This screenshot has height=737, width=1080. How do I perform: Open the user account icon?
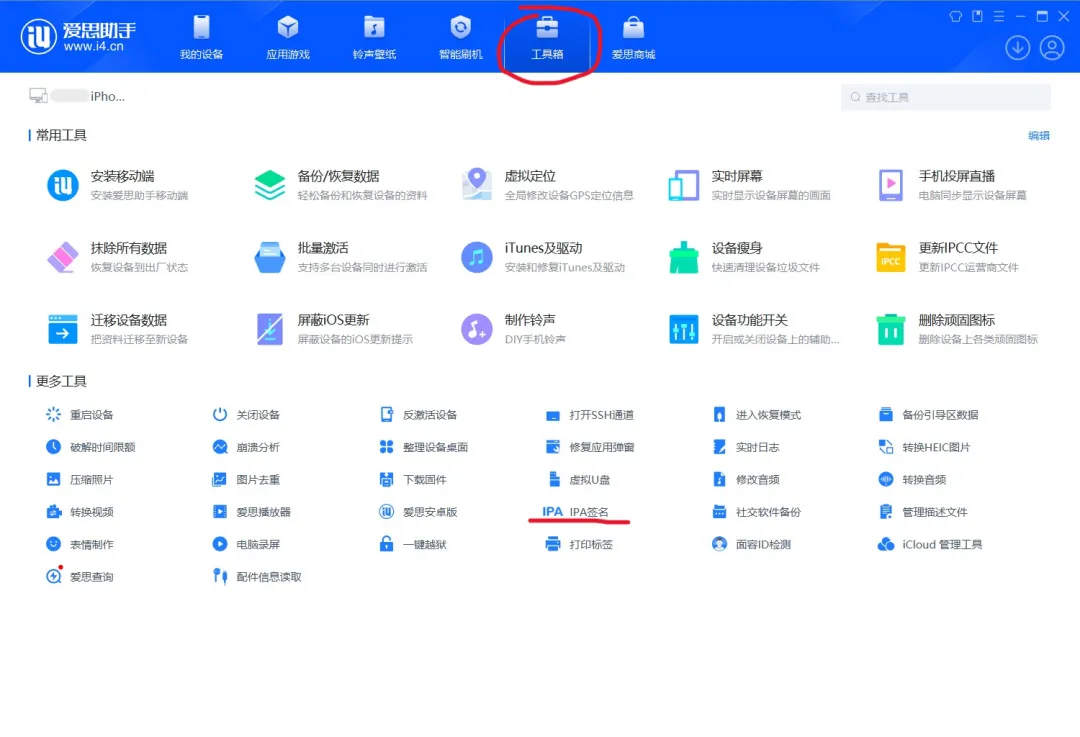tap(1052, 48)
